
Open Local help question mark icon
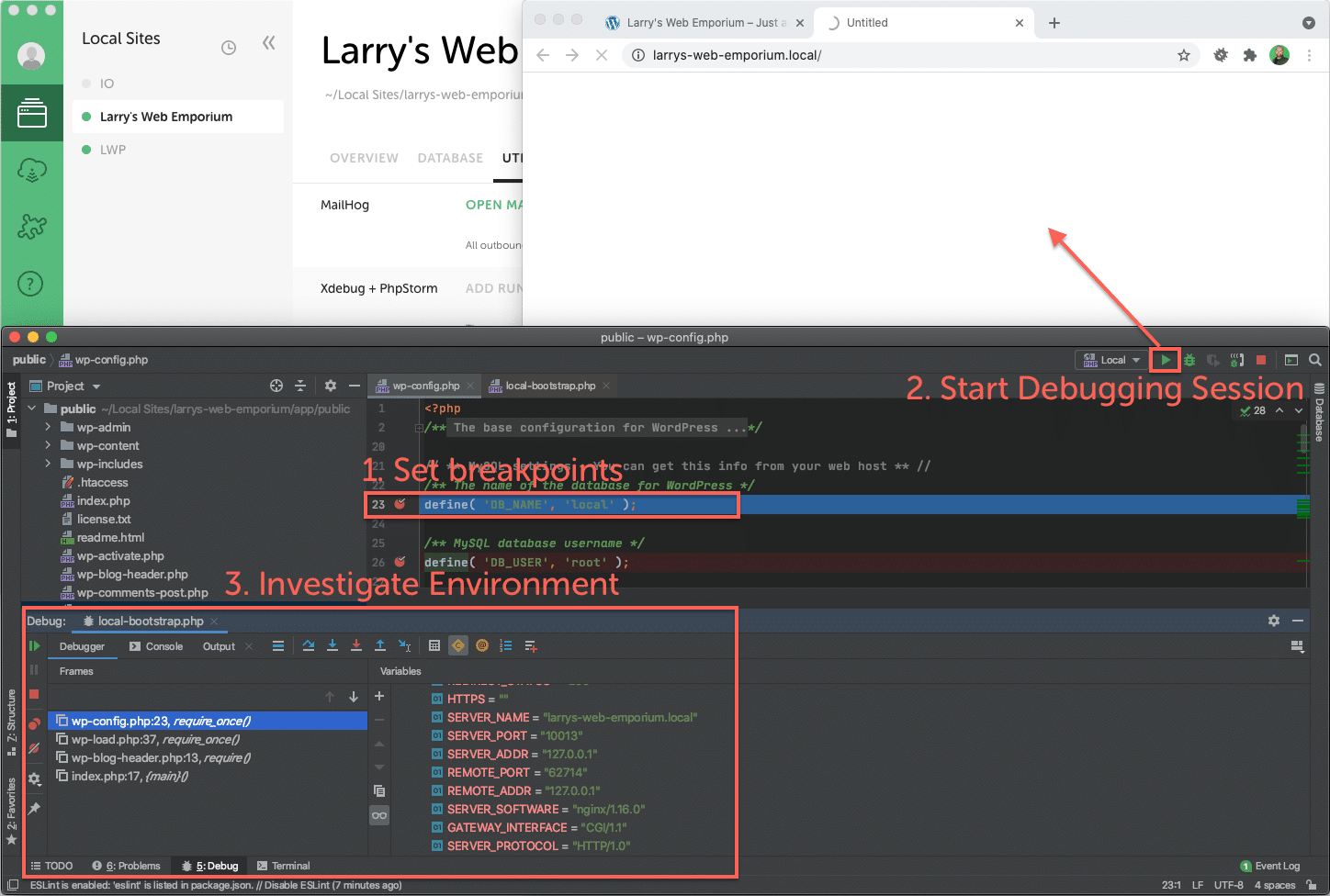31,284
